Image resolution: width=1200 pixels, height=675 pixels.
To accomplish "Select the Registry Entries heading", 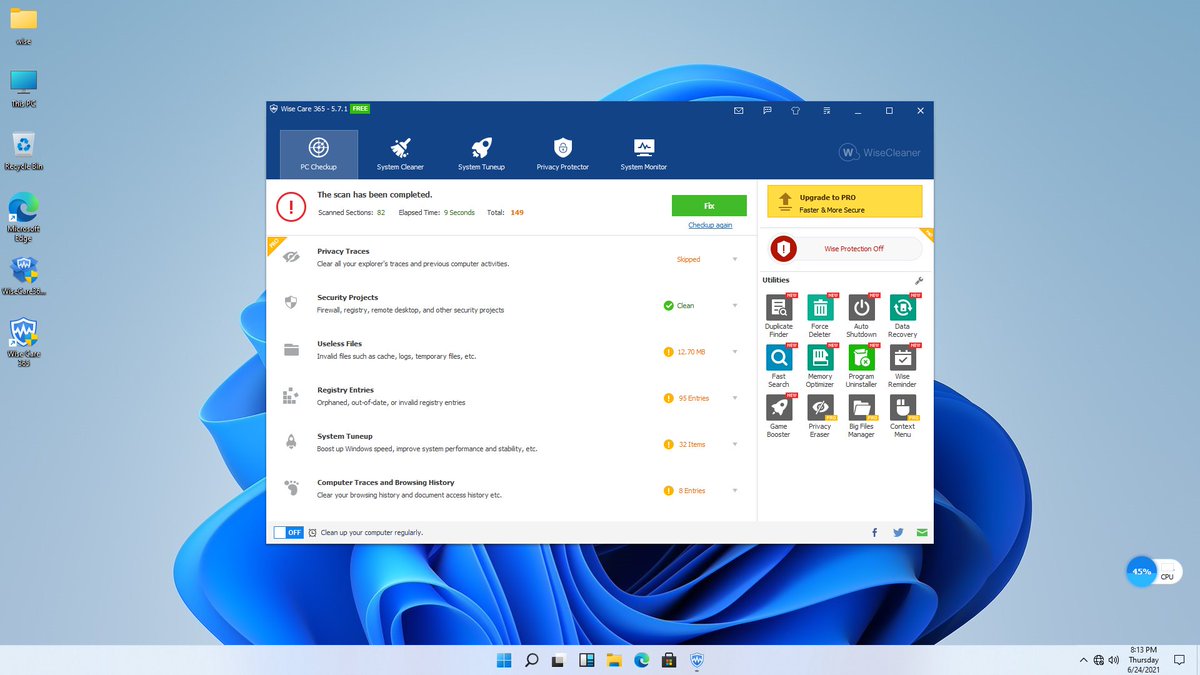I will (x=345, y=390).
